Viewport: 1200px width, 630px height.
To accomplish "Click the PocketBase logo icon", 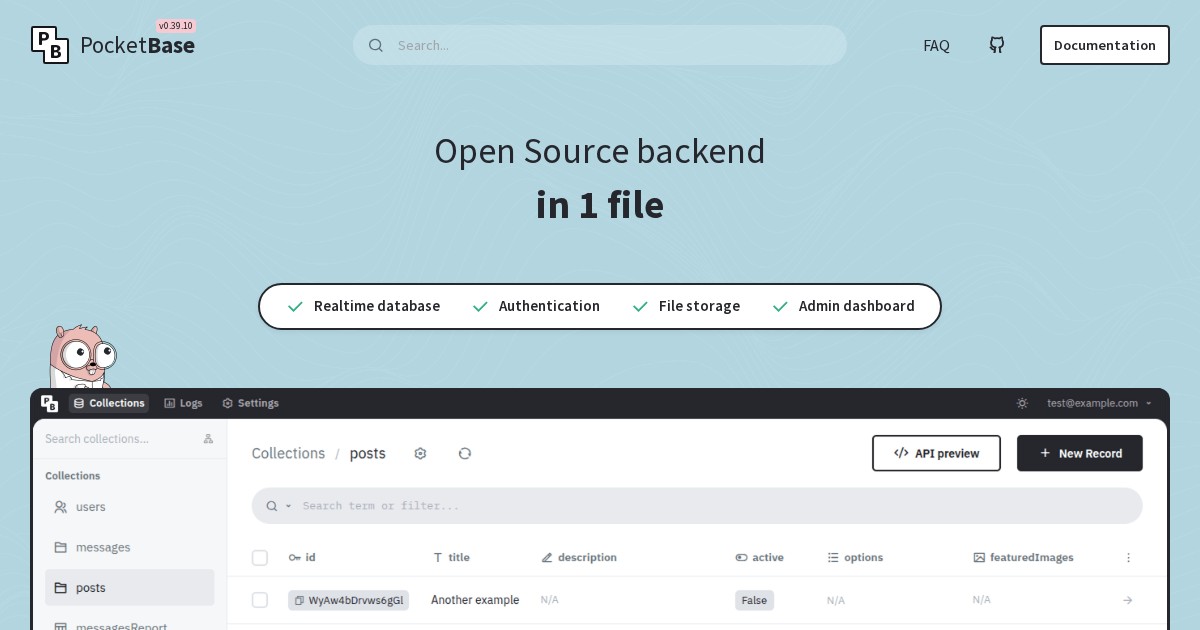I will pyautogui.click(x=50, y=45).
